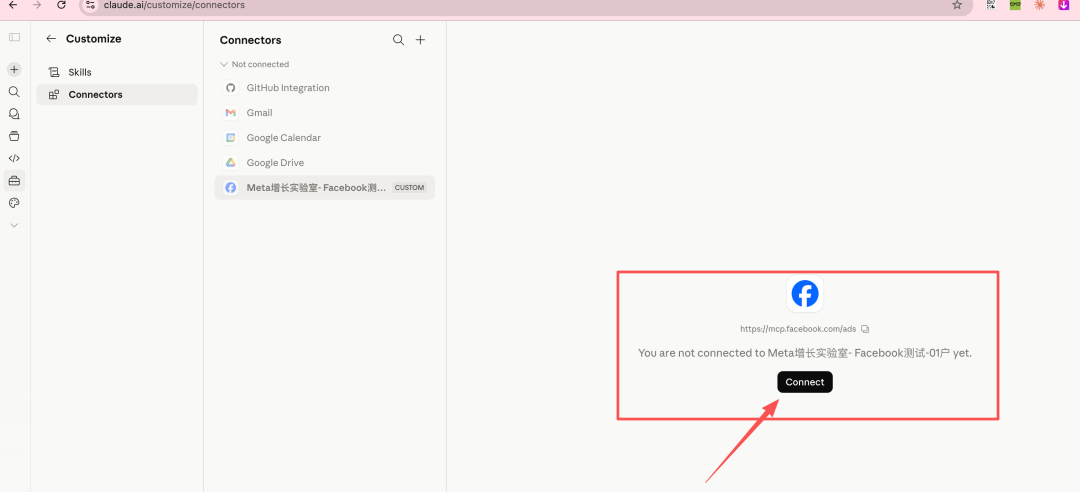Copy the mcp.facebook.com/ads URL icon
This screenshot has height=492, width=1080.
click(865, 329)
